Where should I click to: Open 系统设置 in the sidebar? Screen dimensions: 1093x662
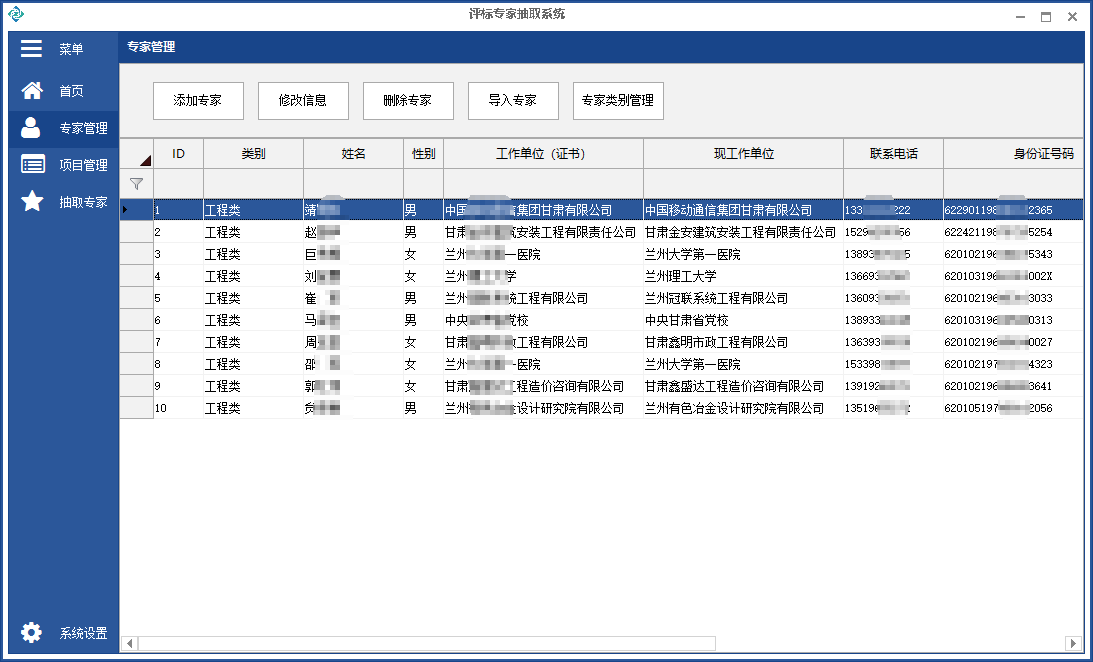[x=63, y=633]
